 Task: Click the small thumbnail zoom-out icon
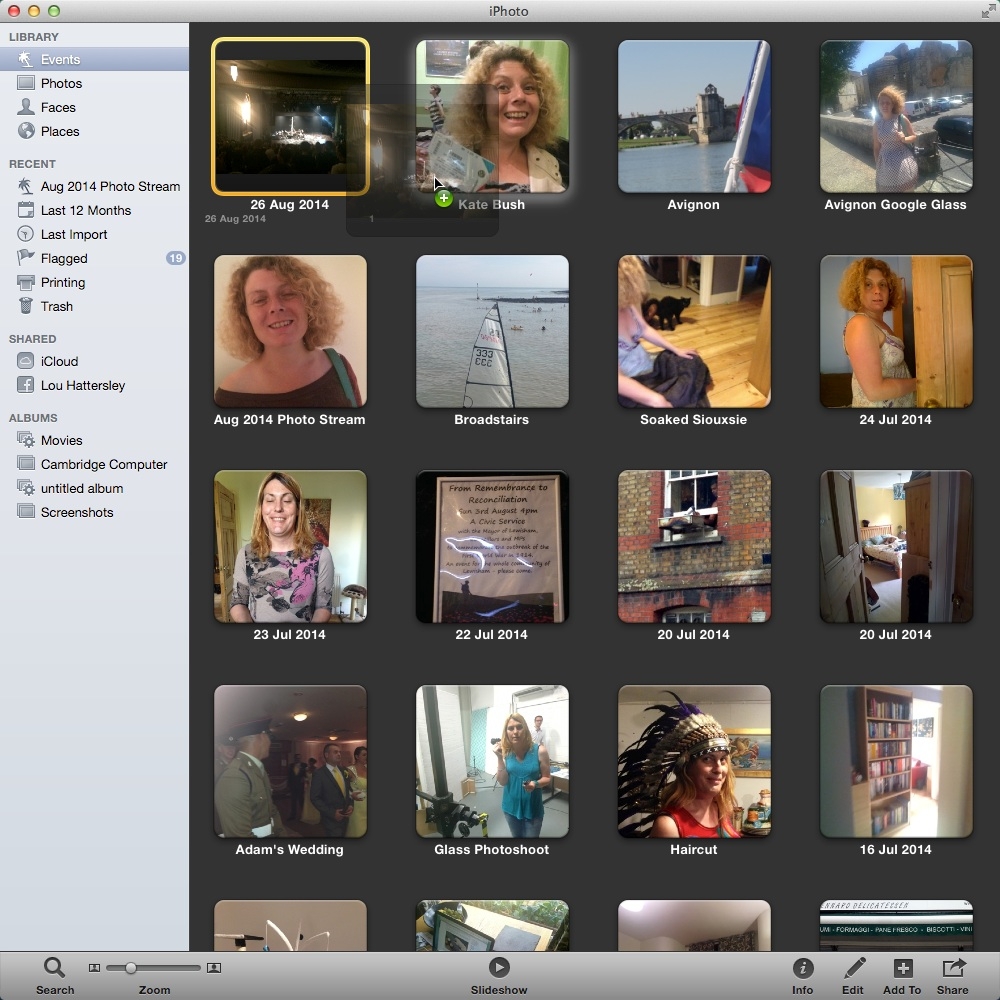(x=94, y=968)
